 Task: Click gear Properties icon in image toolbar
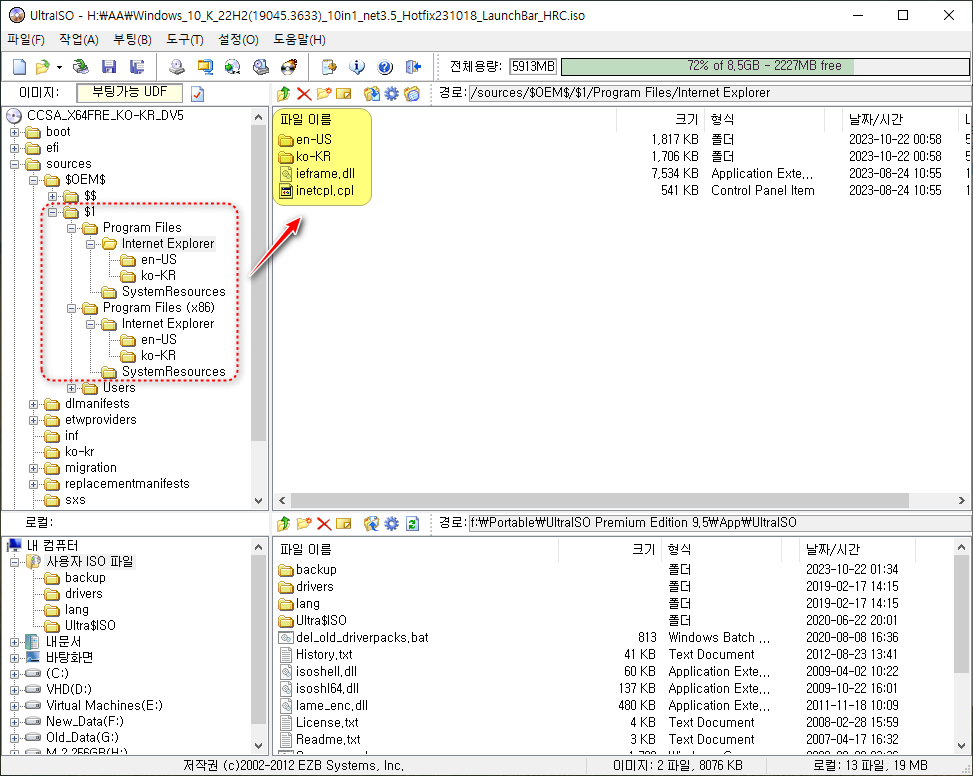click(392, 94)
